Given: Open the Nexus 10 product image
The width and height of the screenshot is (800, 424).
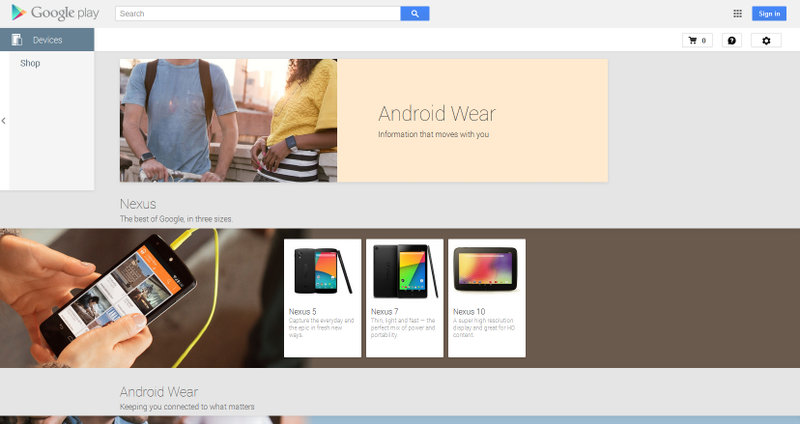Looking at the screenshot, I should point(486,269).
